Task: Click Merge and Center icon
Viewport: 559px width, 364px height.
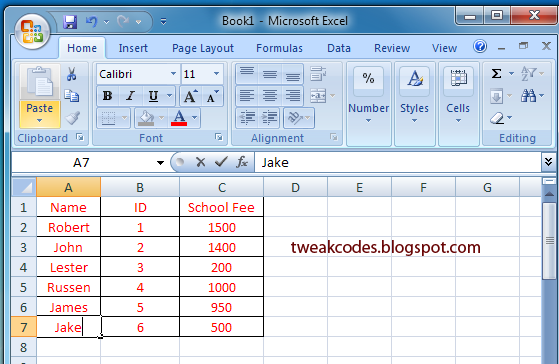Action: (x=318, y=96)
